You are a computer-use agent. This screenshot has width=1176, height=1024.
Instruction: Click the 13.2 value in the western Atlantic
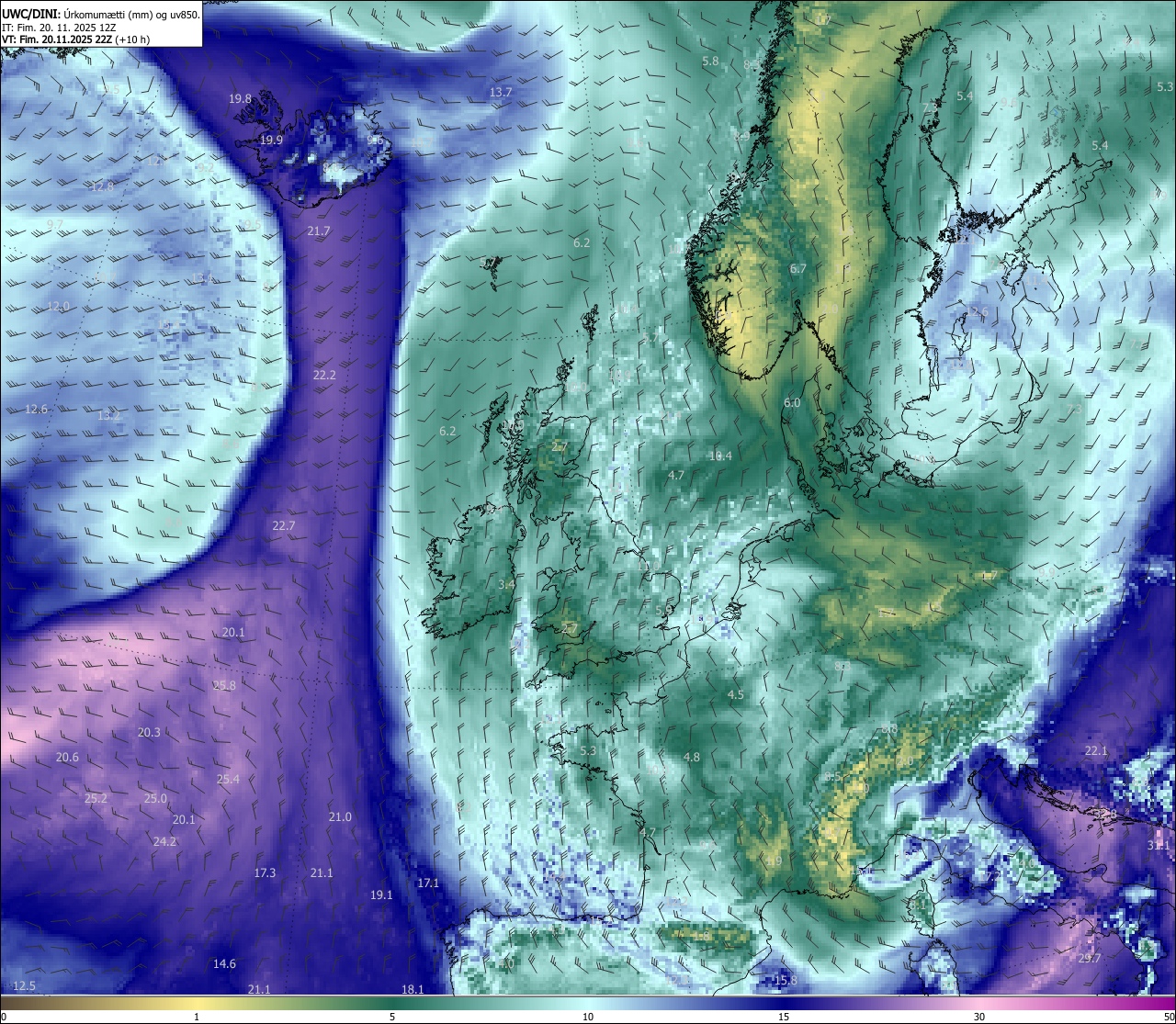tap(108, 416)
